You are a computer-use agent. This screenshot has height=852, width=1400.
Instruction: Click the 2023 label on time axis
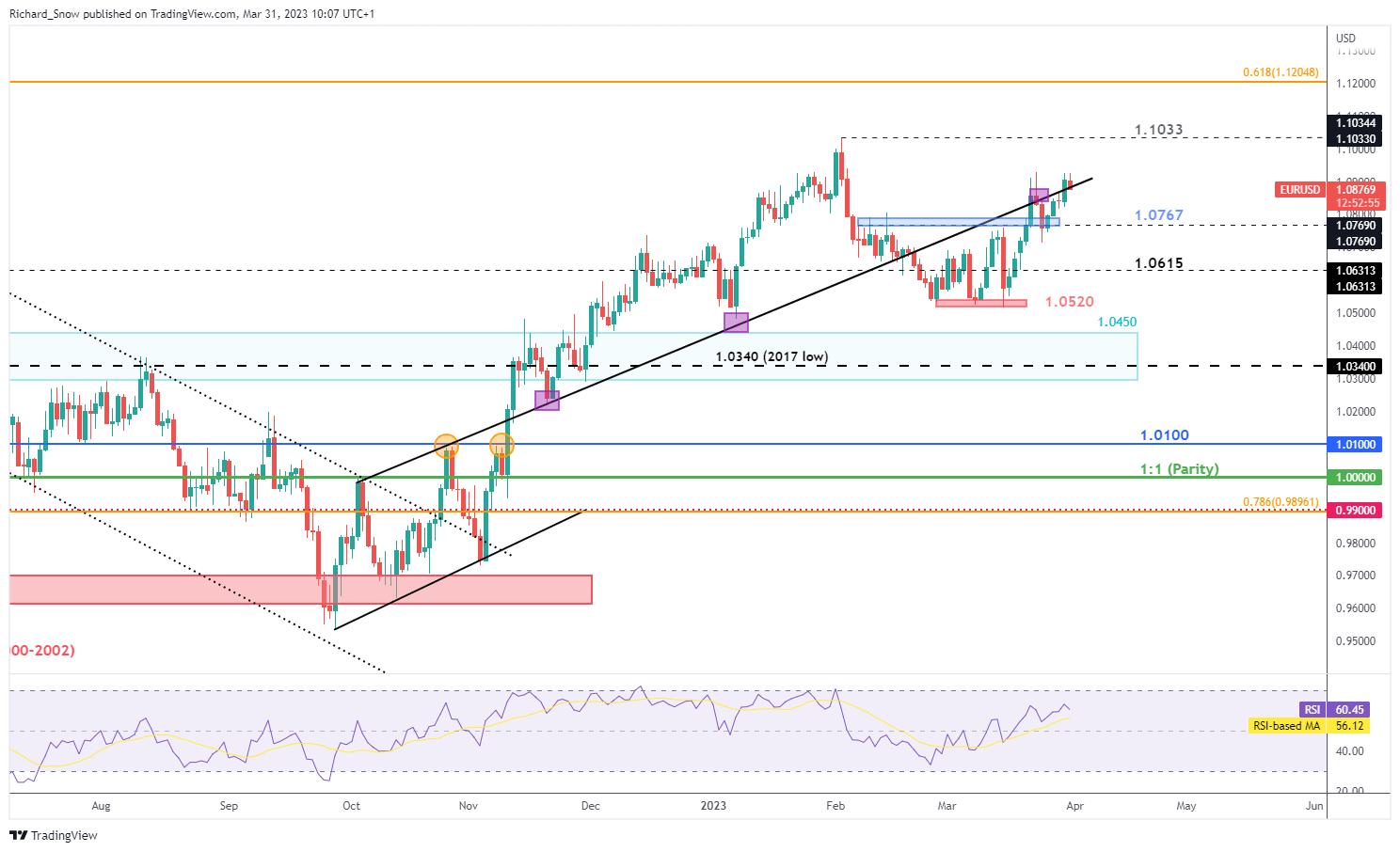[713, 806]
